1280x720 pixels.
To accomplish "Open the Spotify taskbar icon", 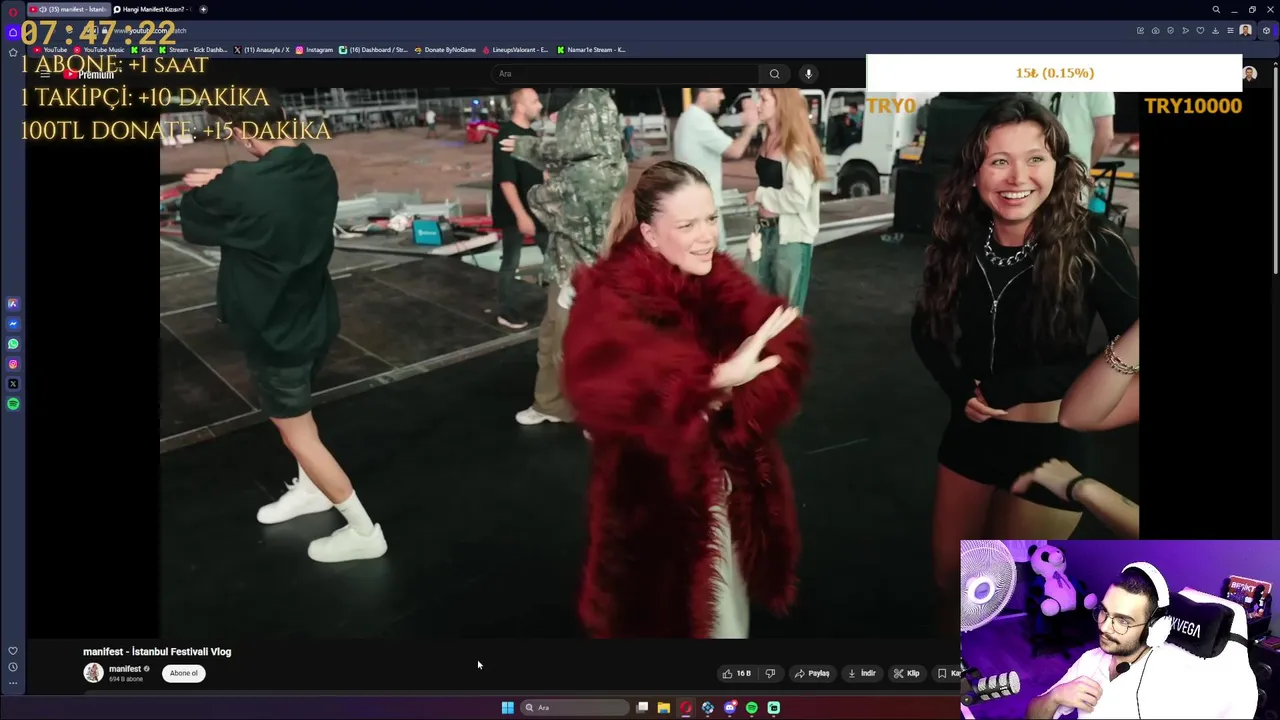I will pos(751,708).
